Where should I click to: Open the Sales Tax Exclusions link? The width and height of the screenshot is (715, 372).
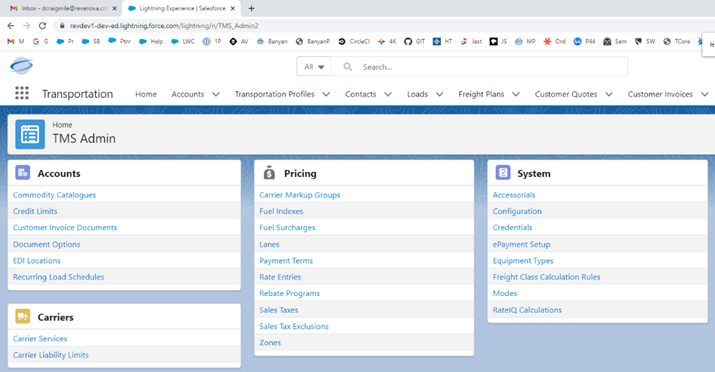point(294,326)
